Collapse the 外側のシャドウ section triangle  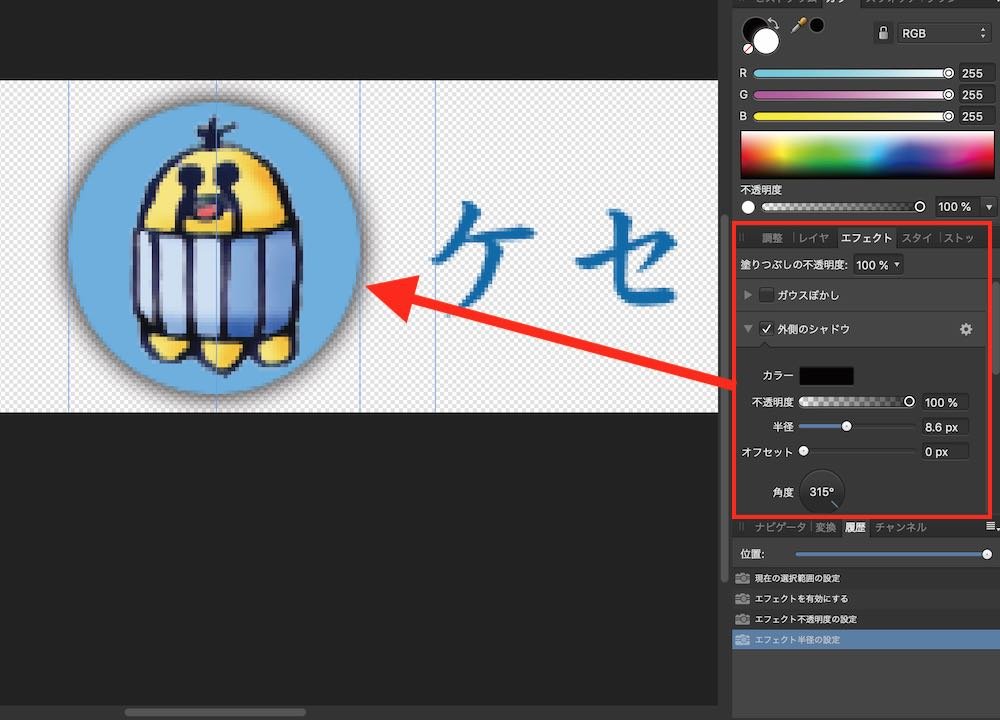point(747,329)
